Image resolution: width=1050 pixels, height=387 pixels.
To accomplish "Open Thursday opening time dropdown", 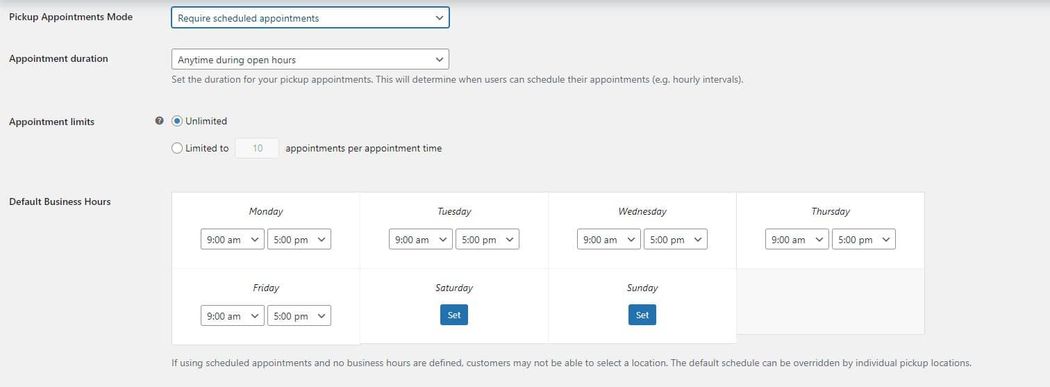I will [797, 239].
